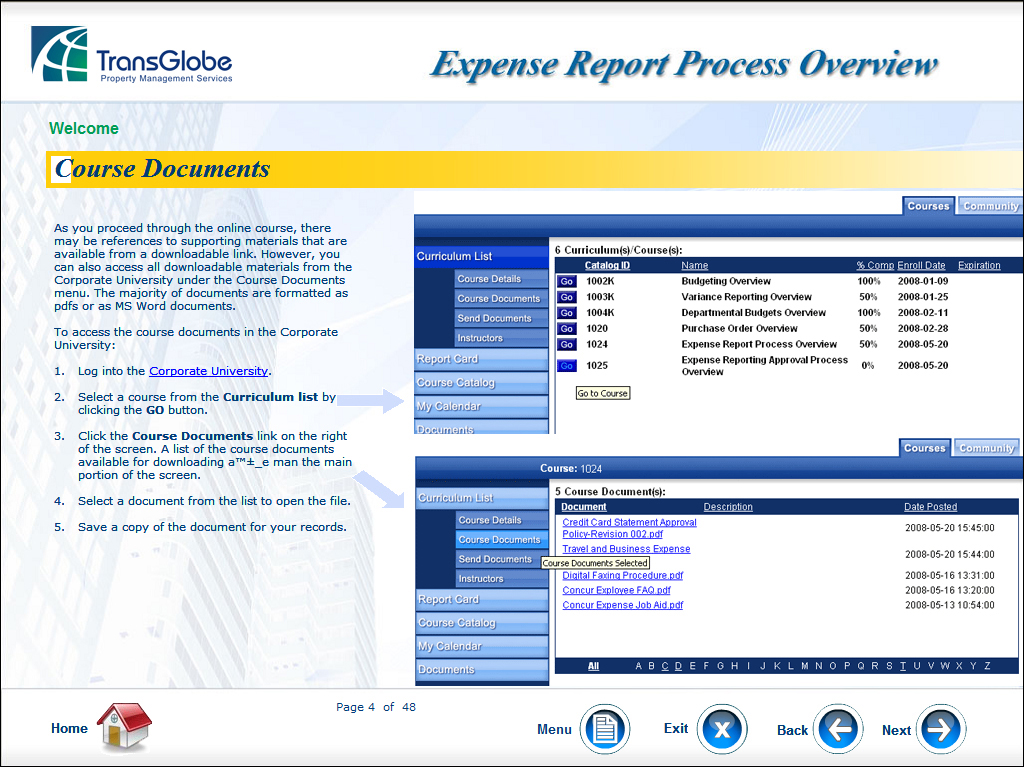The height and width of the screenshot is (767, 1024).
Task: Click the Home text label
Action: click(x=69, y=728)
